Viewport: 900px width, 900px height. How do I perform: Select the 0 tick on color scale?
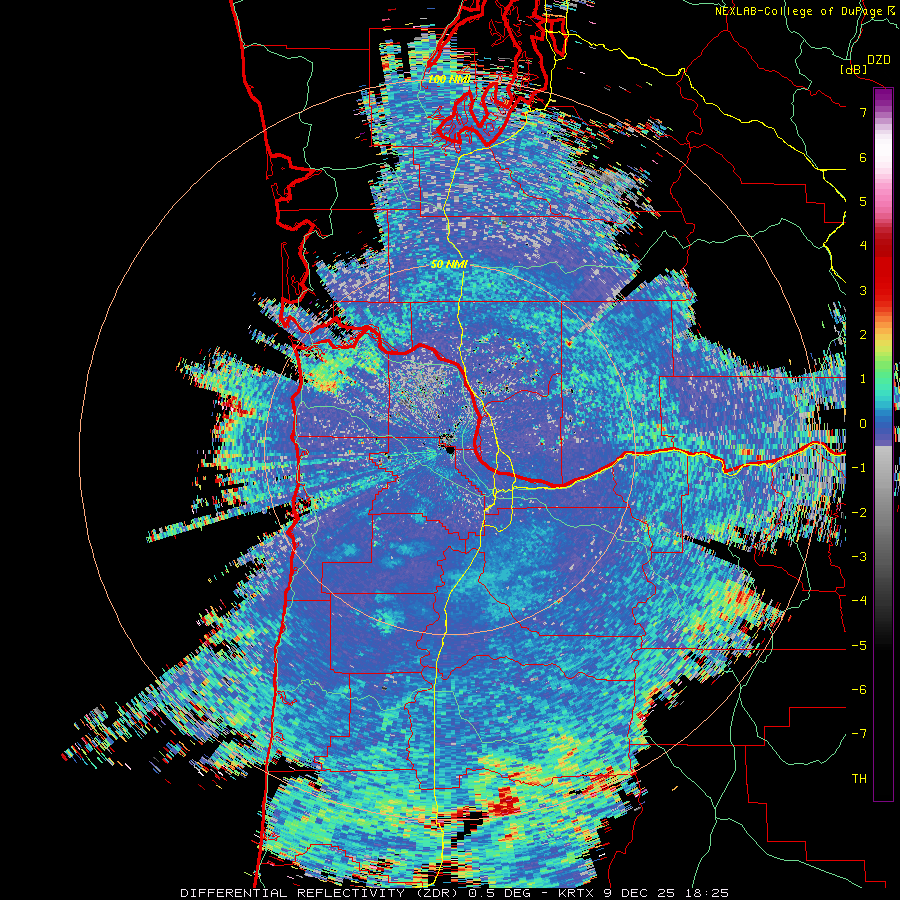point(863,424)
